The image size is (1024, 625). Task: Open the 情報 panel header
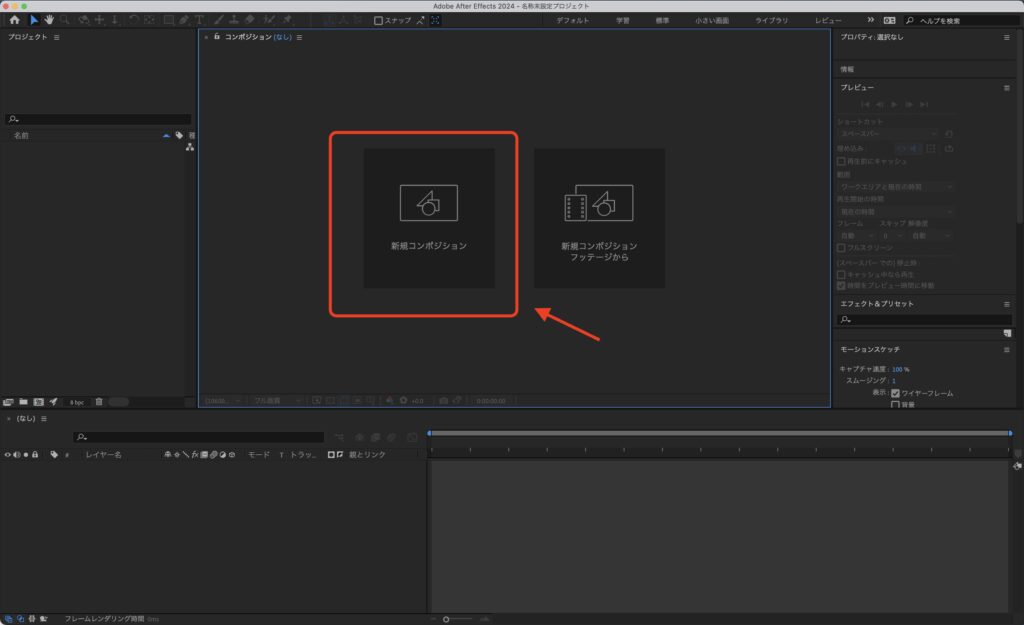[847, 69]
